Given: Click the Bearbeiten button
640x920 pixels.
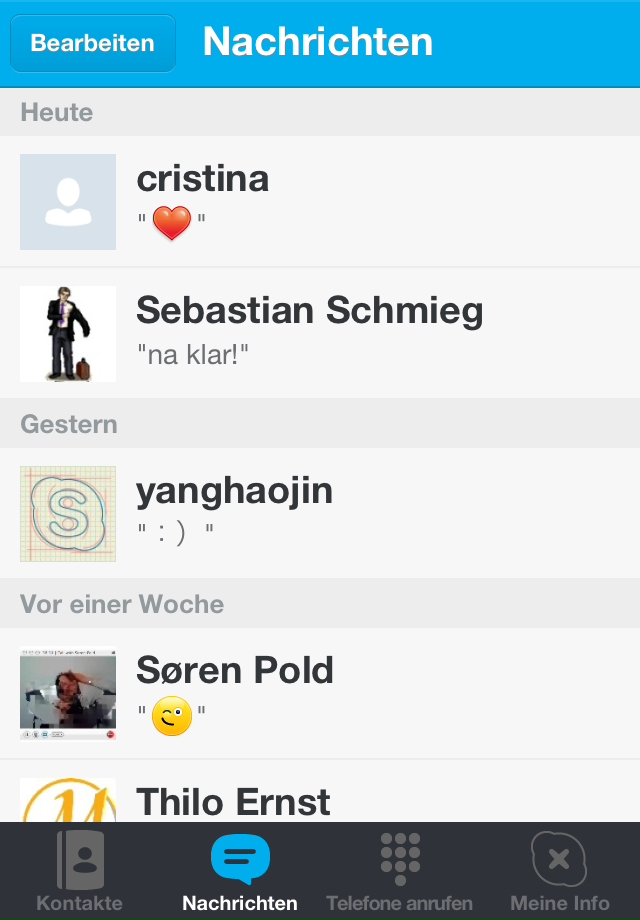Looking at the screenshot, I should 93,43.
